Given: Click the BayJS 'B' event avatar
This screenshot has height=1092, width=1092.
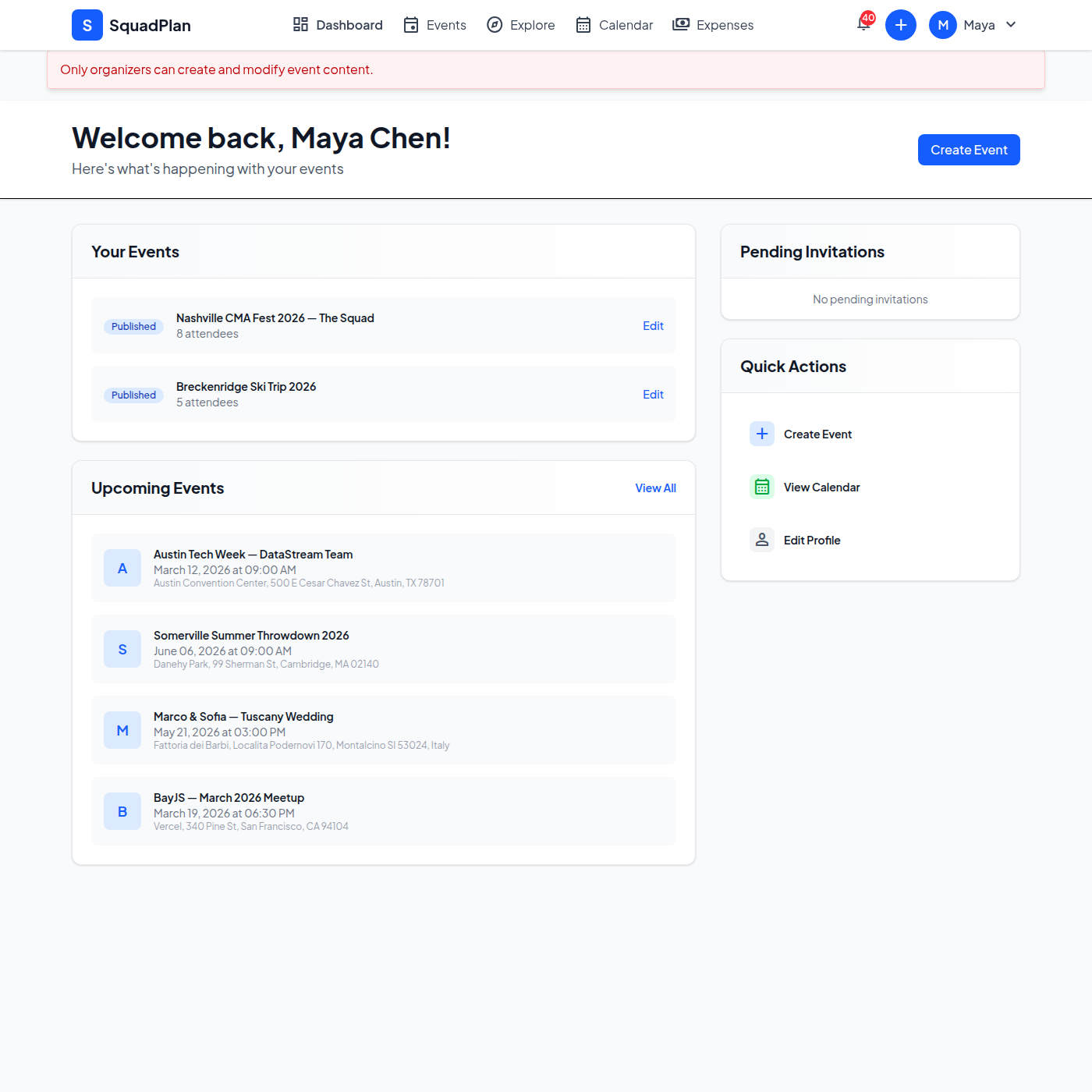Looking at the screenshot, I should coord(122,811).
